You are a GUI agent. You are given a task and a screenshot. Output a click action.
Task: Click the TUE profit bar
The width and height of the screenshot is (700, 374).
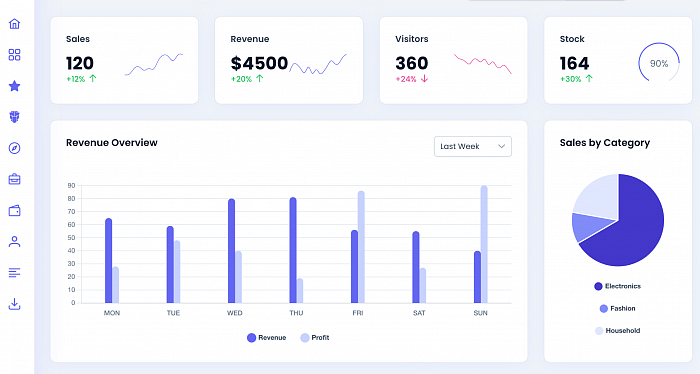(x=177, y=272)
